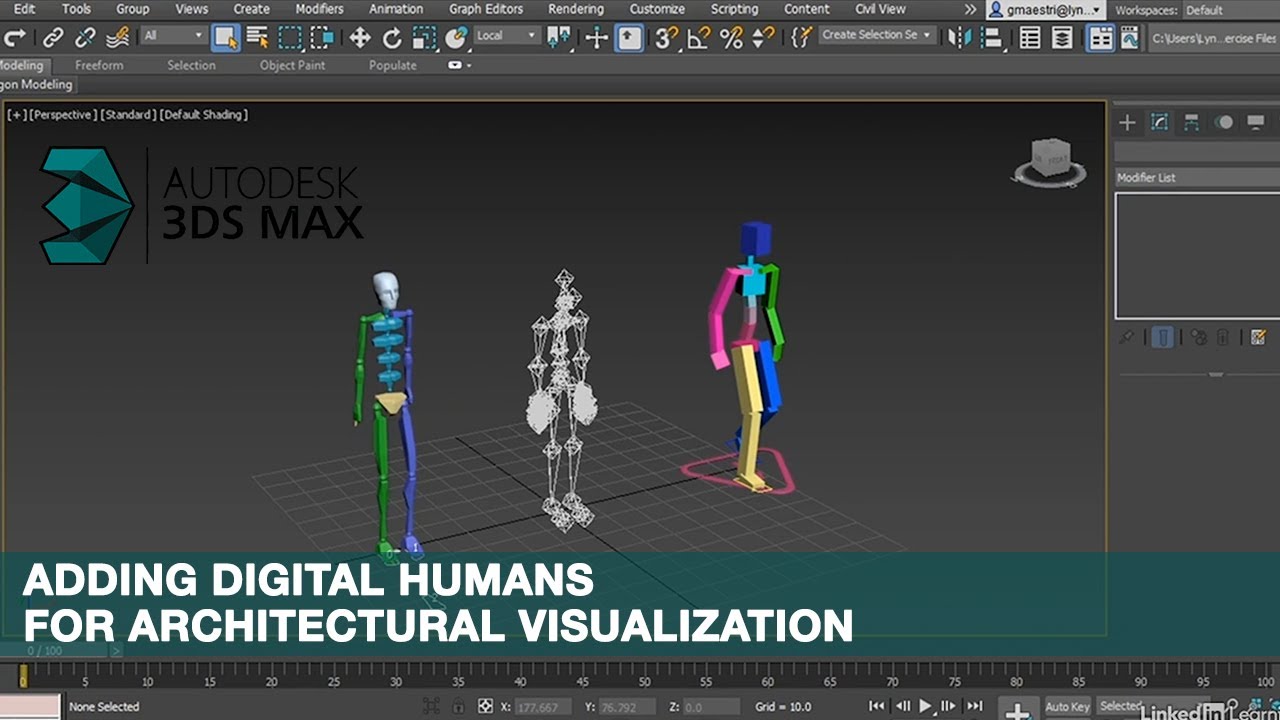The image size is (1280, 720).
Task: Open the gmaestri account dropdown
Action: click(1046, 10)
